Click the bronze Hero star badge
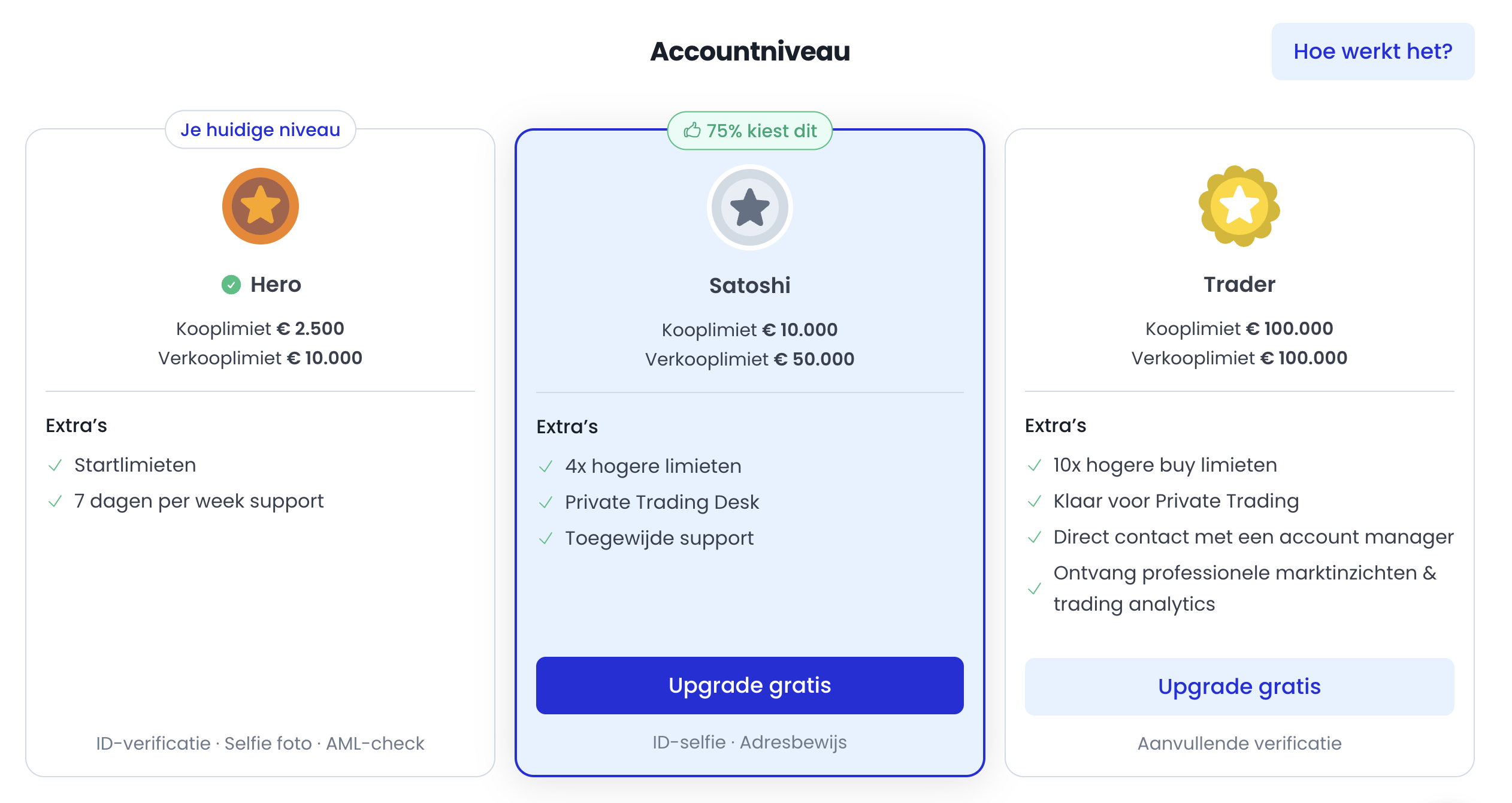The height and width of the screenshot is (803, 1512). click(260, 206)
